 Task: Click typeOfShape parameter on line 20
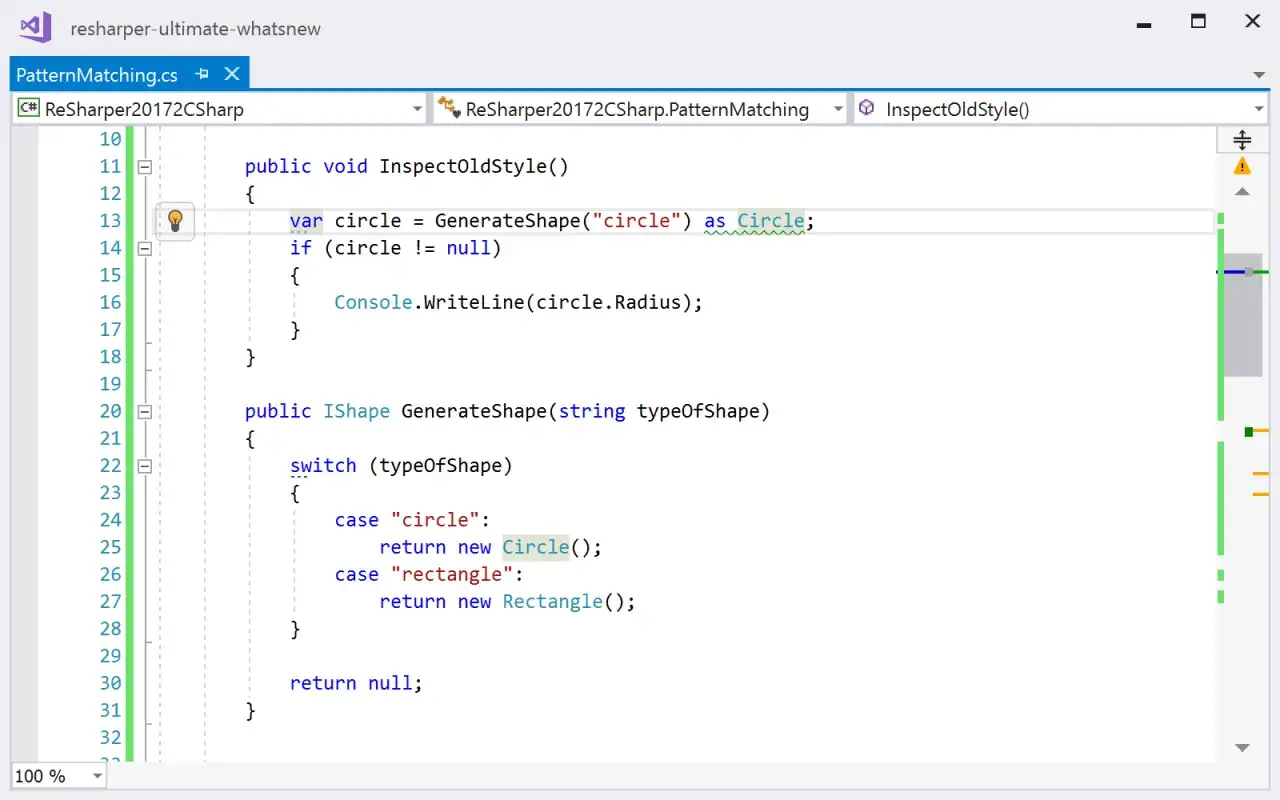pos(698,411)
